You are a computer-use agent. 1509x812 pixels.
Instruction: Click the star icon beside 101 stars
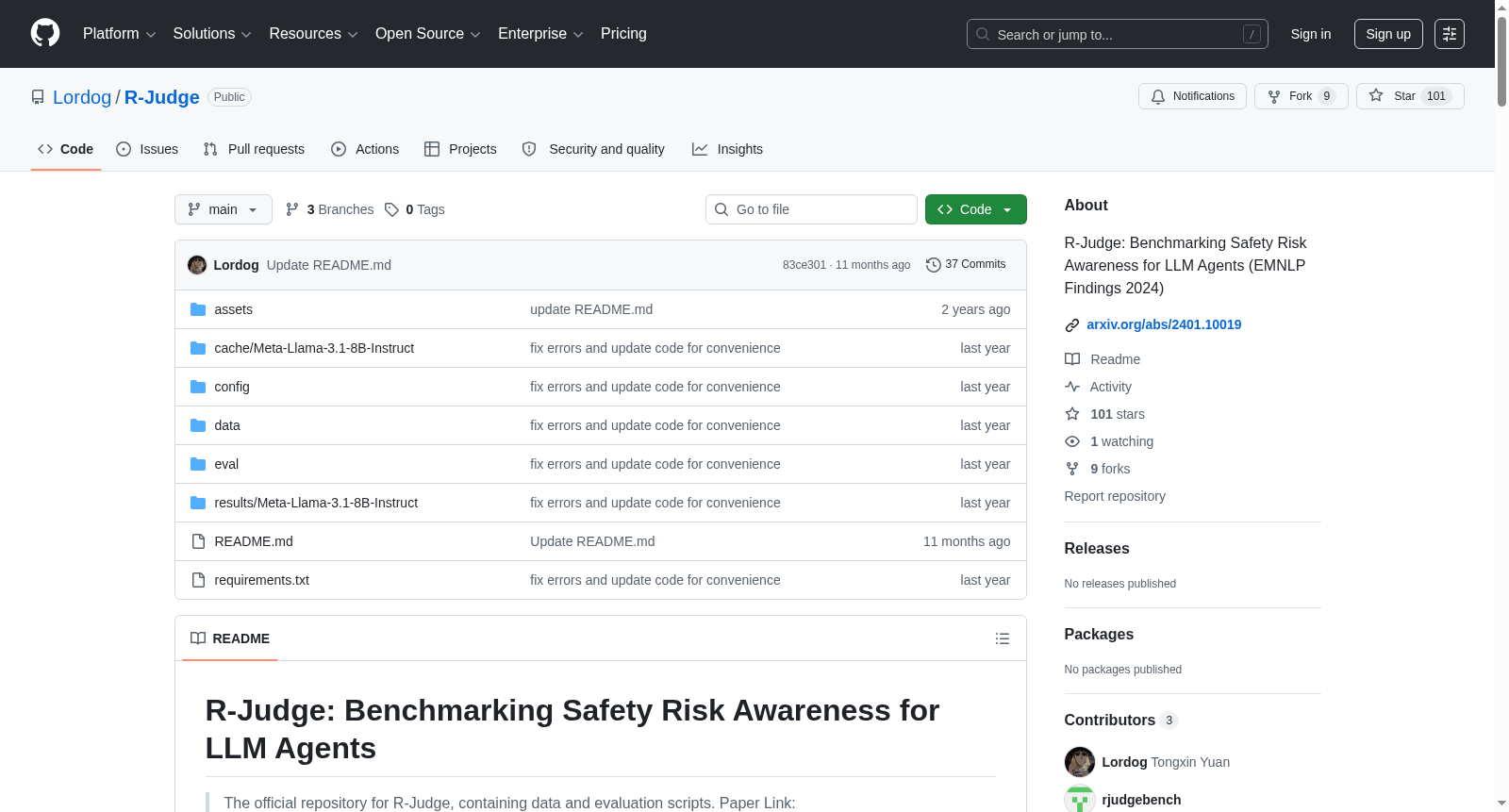tap(1072, 414)
